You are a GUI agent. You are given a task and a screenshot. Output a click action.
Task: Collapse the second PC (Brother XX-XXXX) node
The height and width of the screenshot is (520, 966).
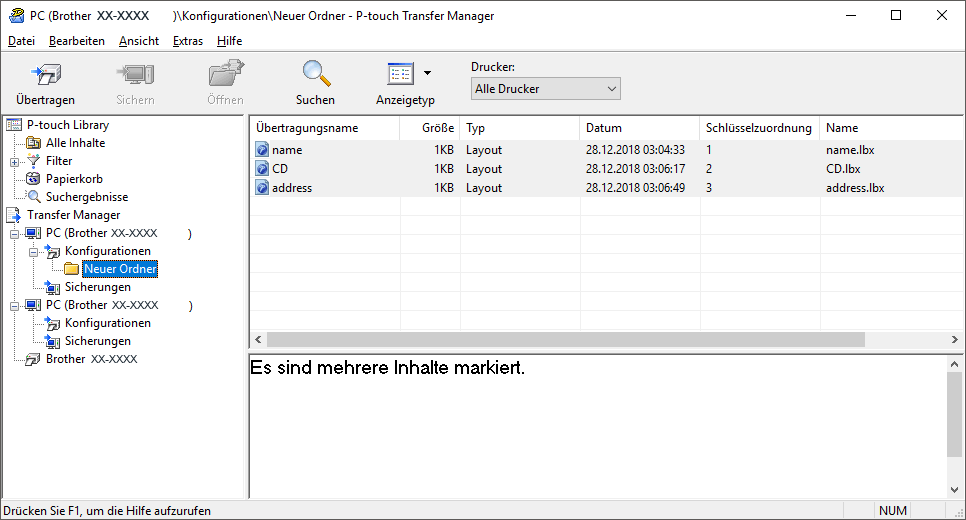[x=14, y=306]
